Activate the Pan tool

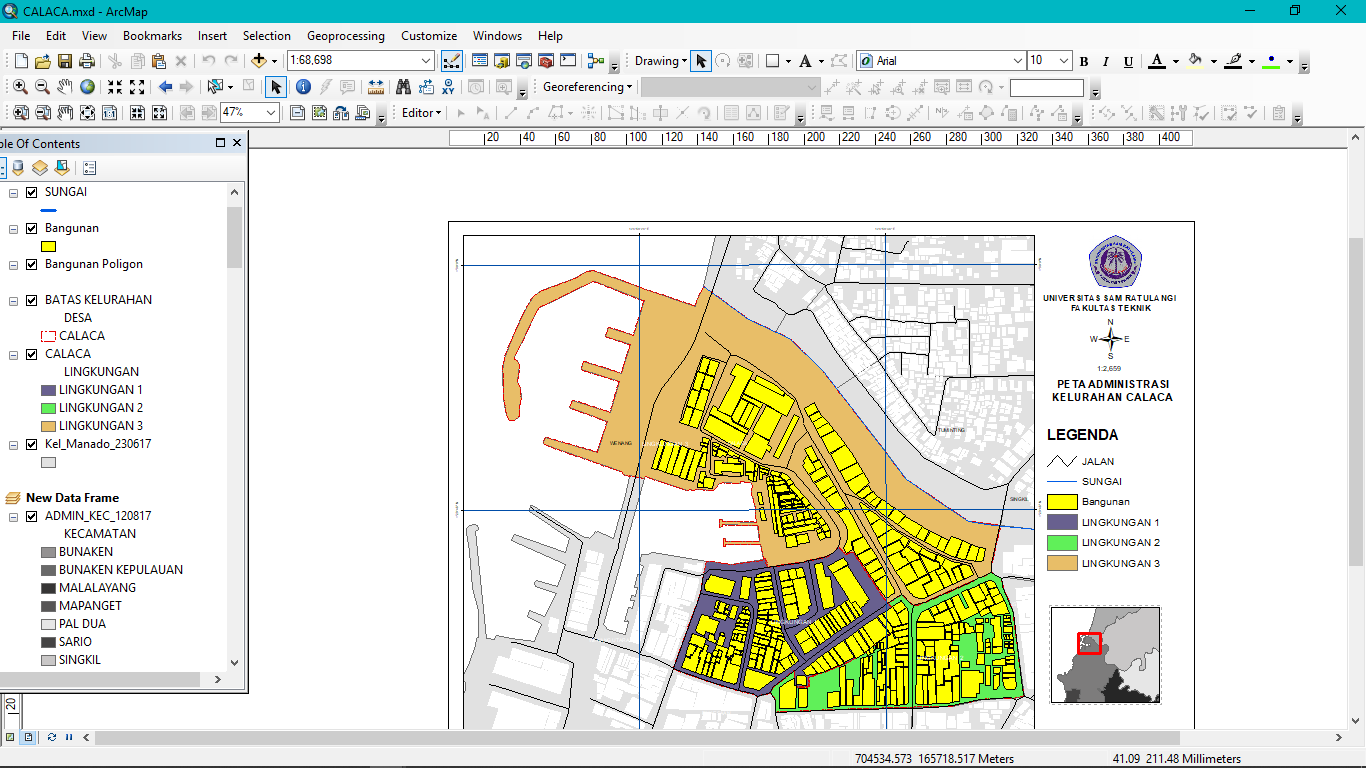[64, 87]
